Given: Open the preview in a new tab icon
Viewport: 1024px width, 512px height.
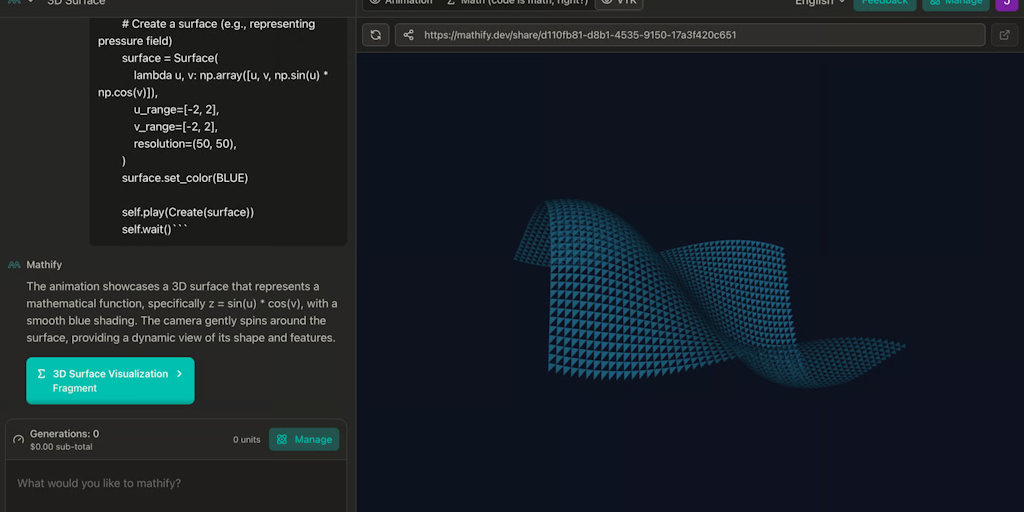Looking at the screenshot, I should [1004, 35].
